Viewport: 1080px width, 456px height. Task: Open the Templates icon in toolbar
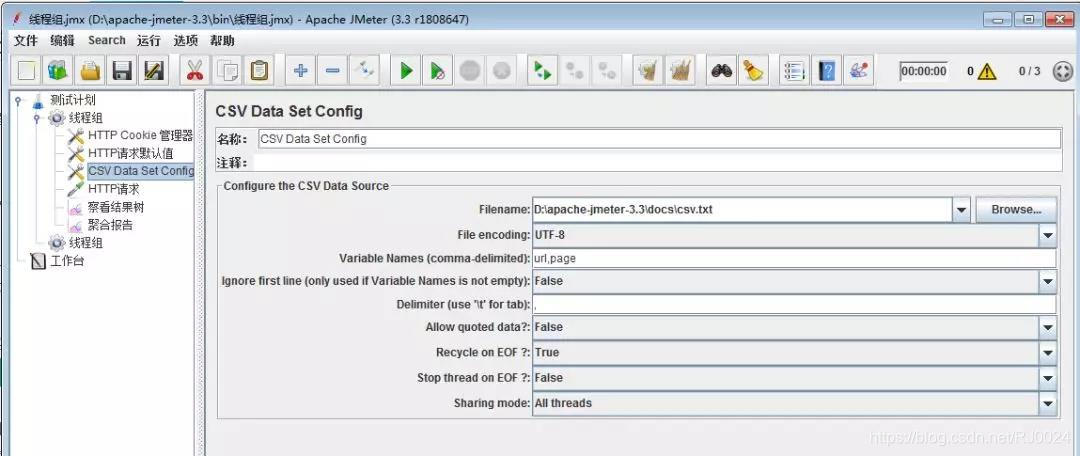point(58,71)
